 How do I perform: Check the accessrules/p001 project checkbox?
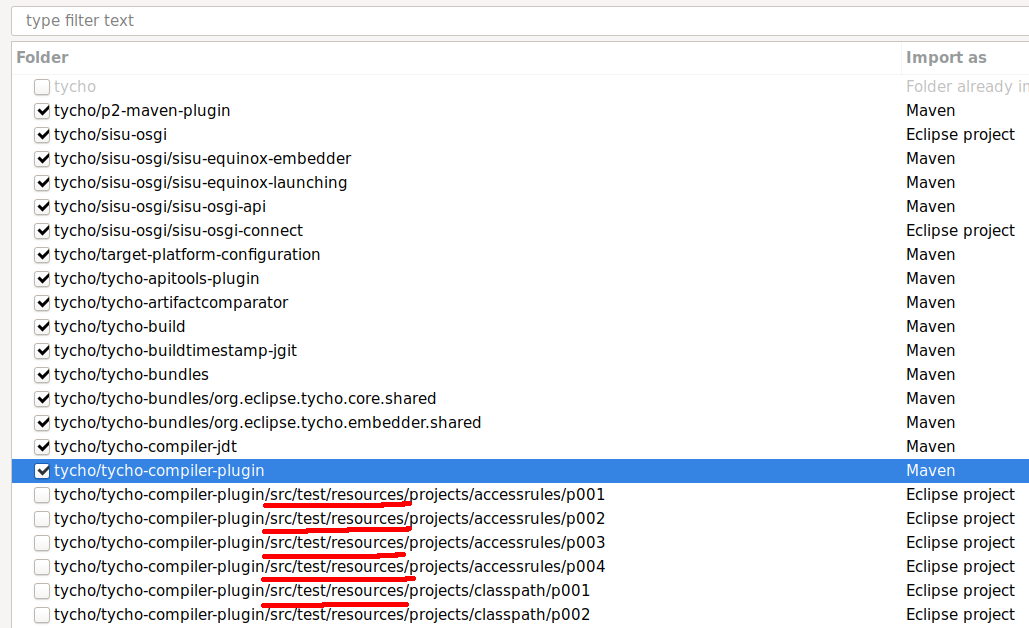point(42,495)
